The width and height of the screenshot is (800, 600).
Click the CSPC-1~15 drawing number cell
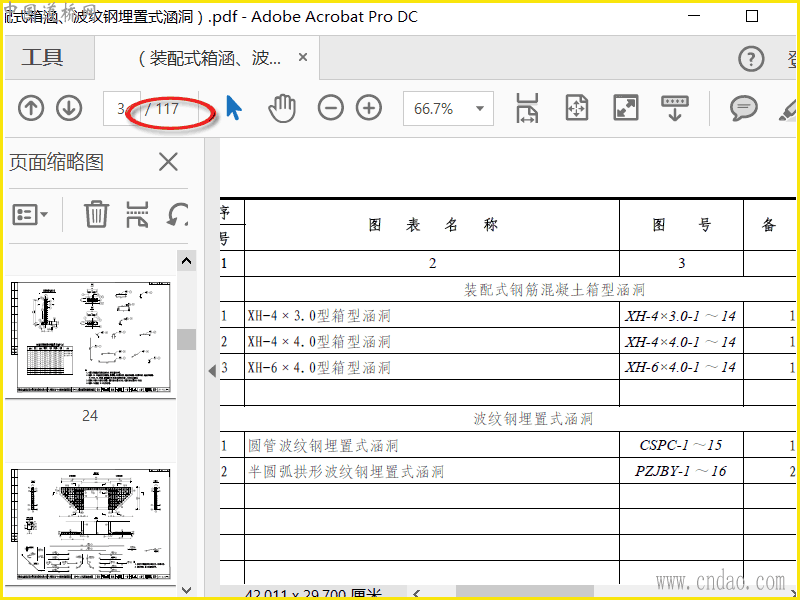[x=681, y=445]
